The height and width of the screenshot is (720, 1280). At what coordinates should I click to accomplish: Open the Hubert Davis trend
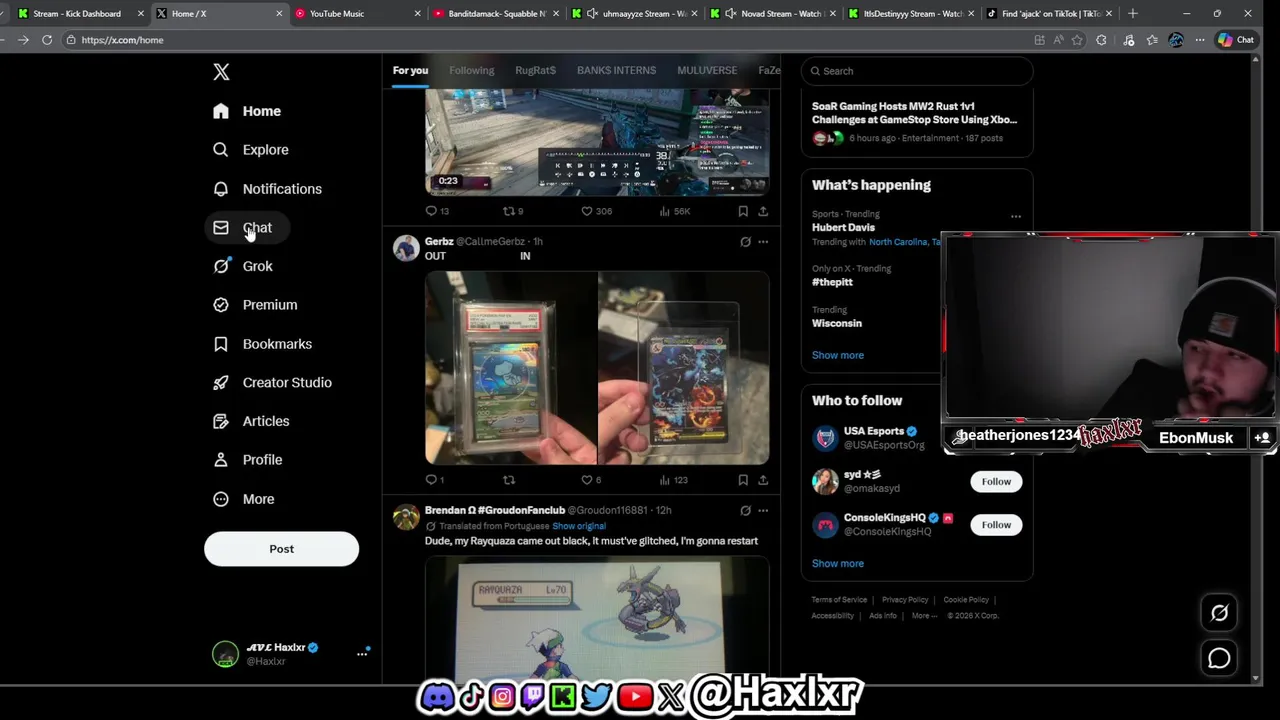point(843,227)
